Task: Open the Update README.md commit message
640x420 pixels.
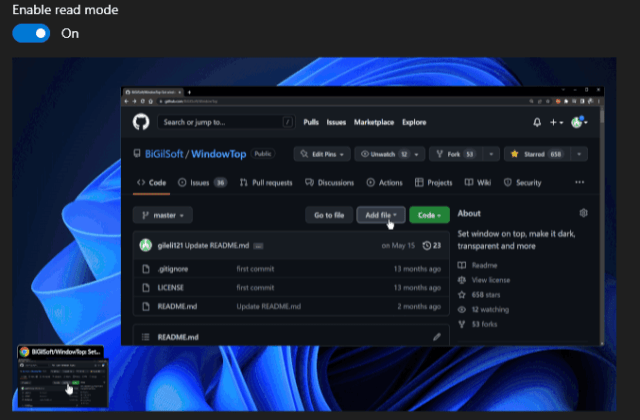Action: [x=217, y=245]
